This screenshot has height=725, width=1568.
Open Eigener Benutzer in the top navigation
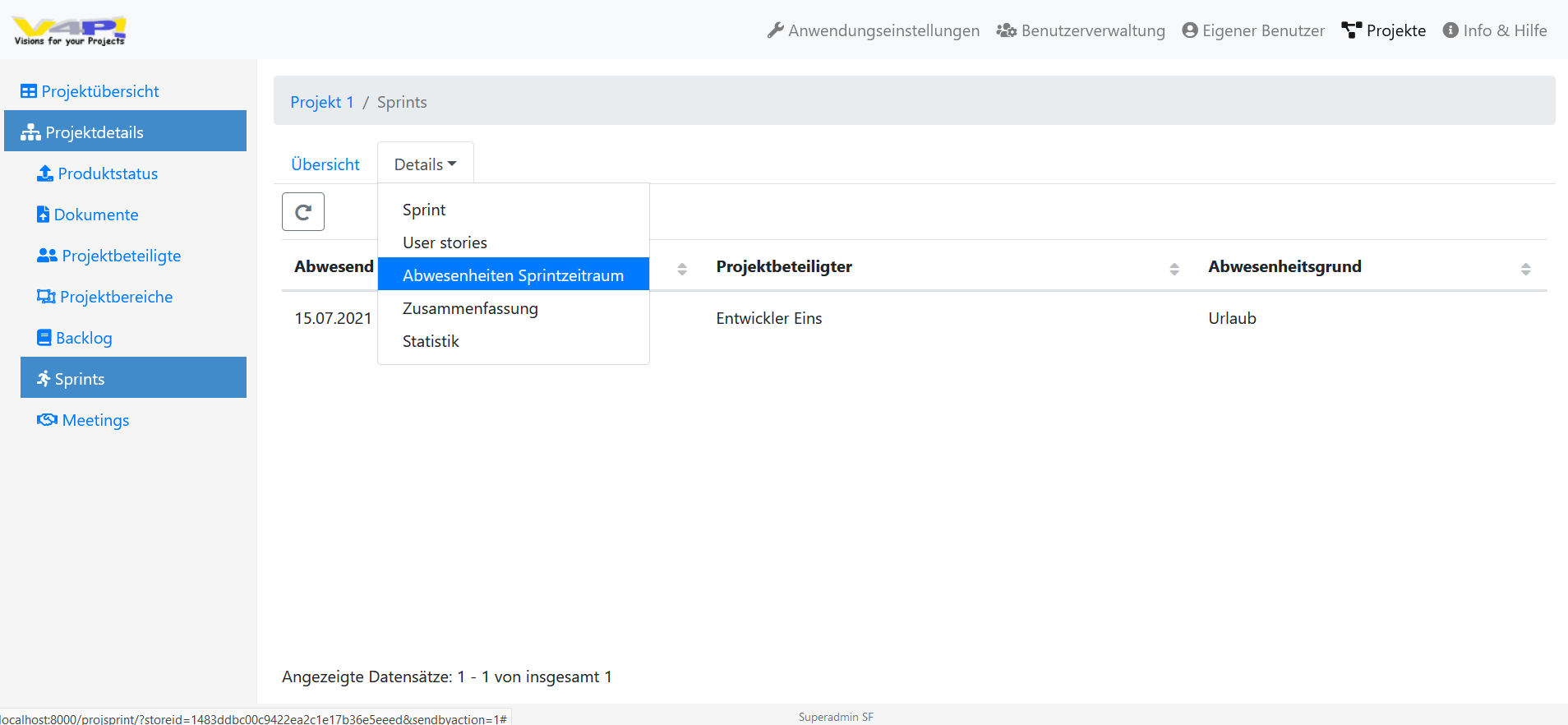click(x=1253, y=30)
